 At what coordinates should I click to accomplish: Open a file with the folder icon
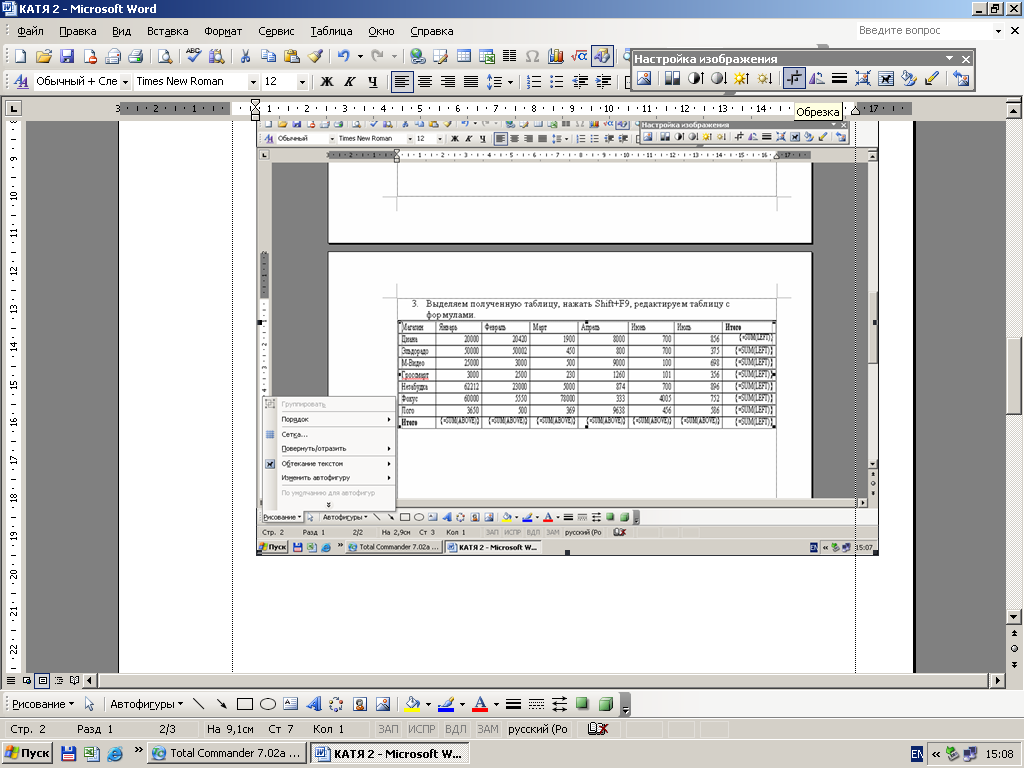coord(43,57)
